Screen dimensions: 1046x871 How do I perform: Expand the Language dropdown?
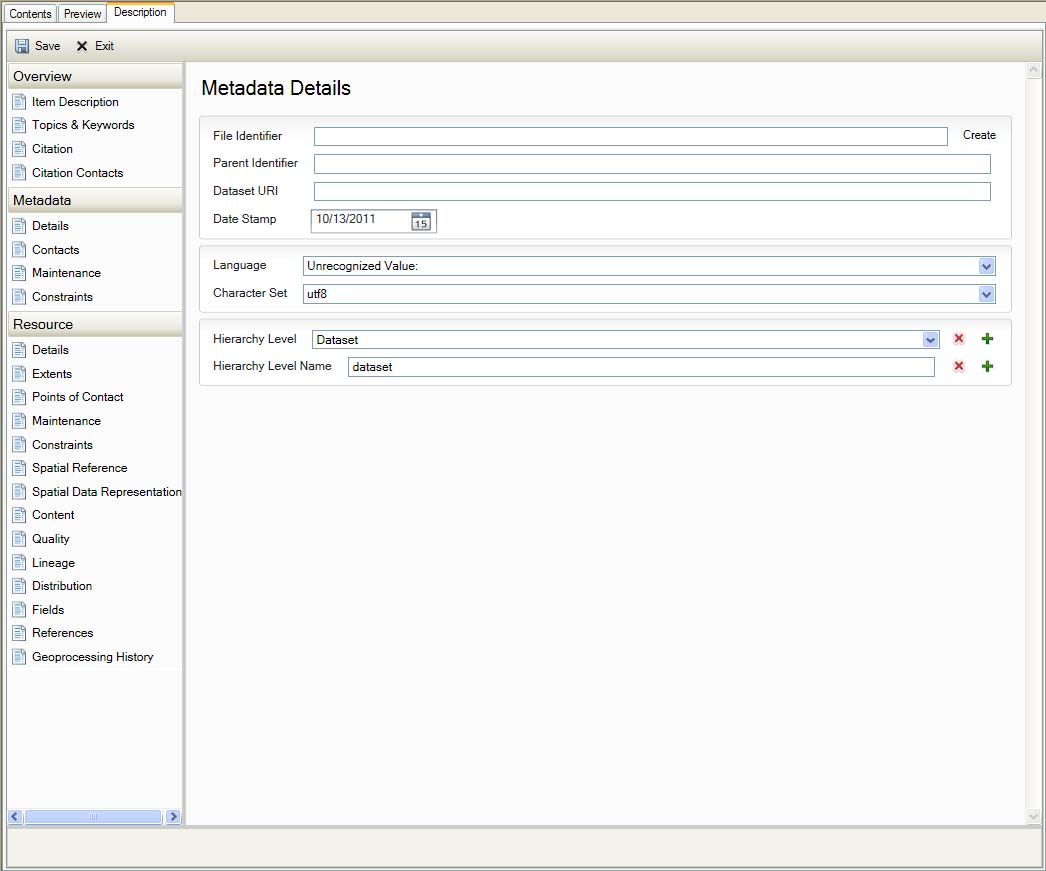(986, 266)
